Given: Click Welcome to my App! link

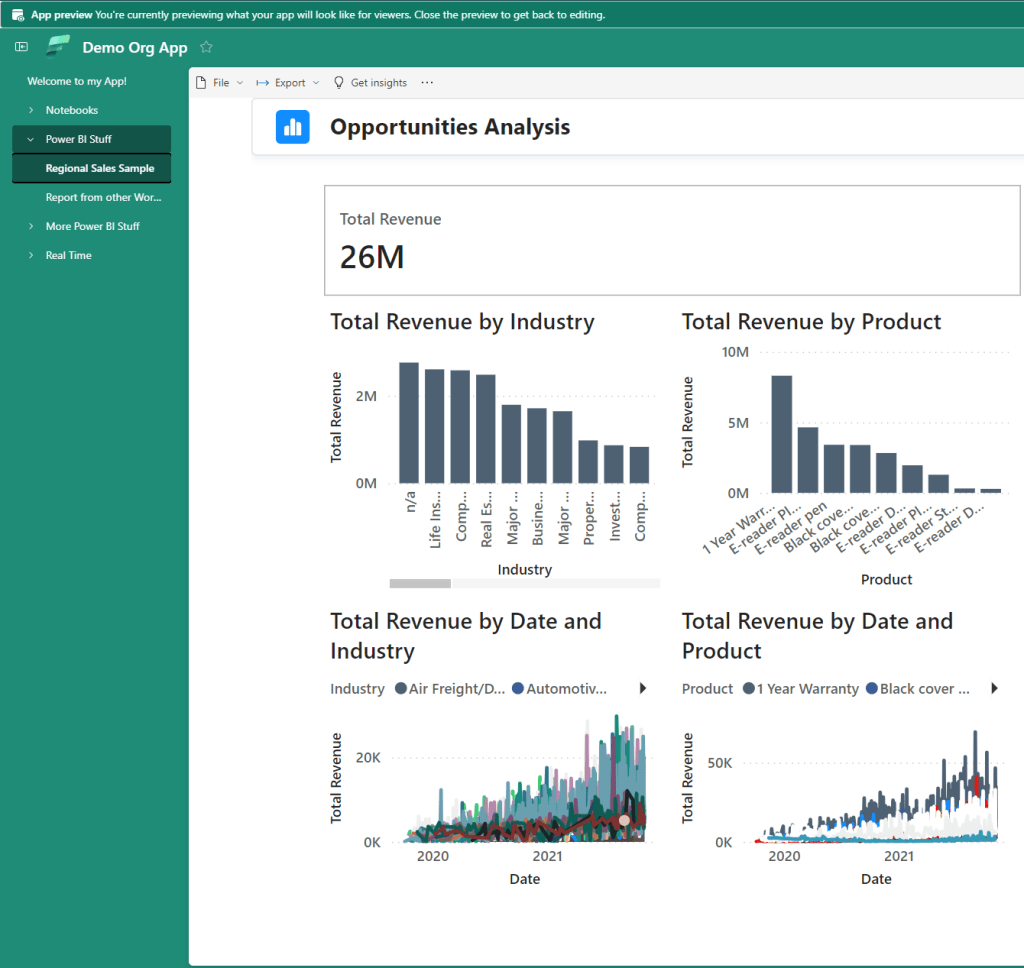Looking at the screenshot, I should coord(76,81).
